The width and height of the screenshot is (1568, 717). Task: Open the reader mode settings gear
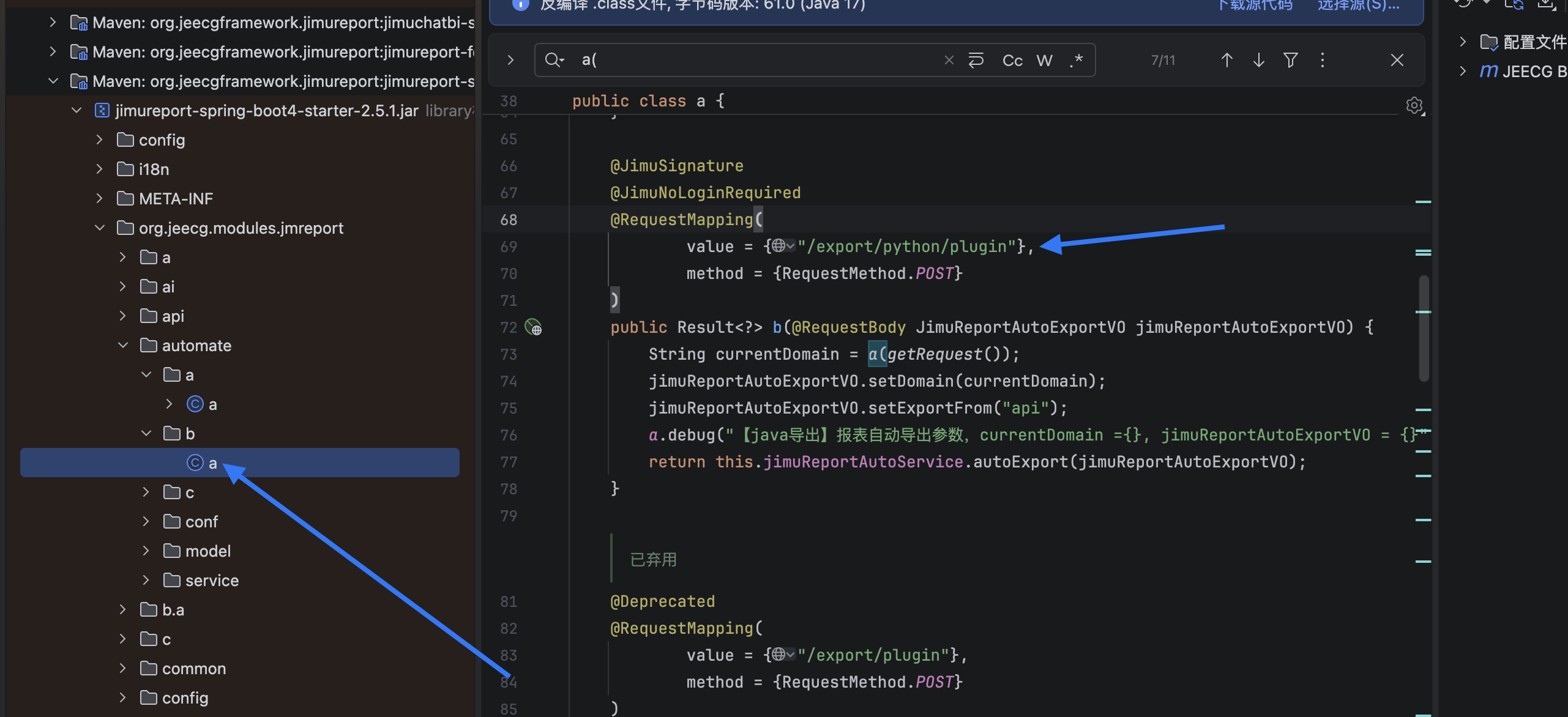click(1414, 106)
